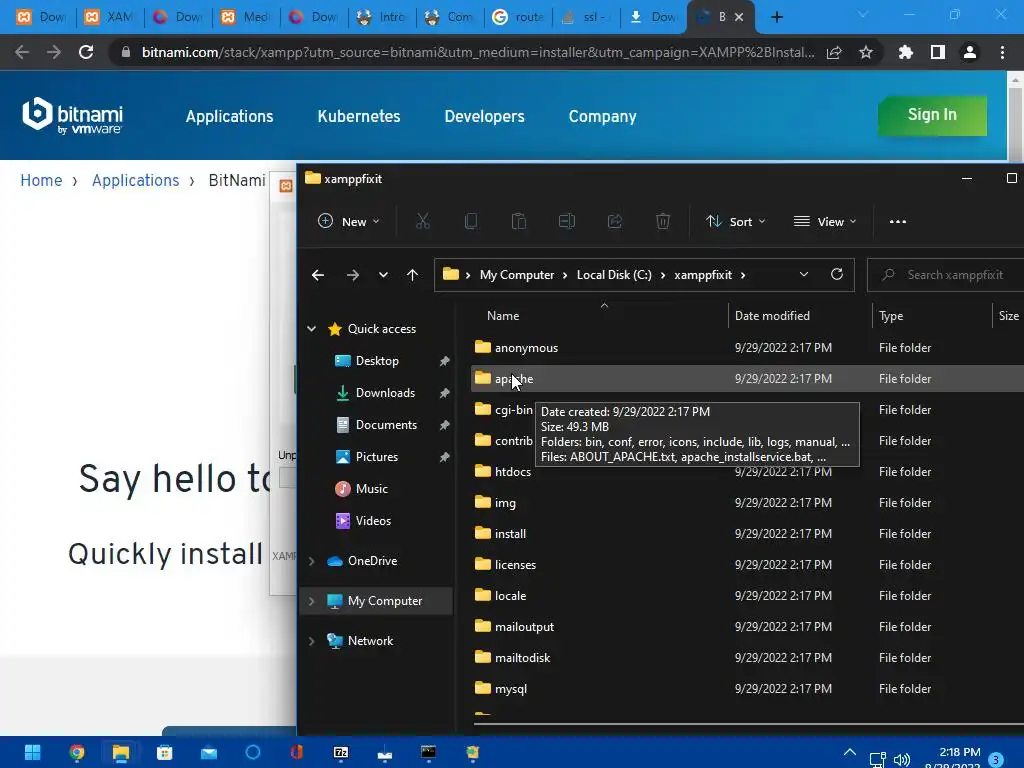Open the View dropdown
1024x768 pixels.
click(x=824, y=221)
